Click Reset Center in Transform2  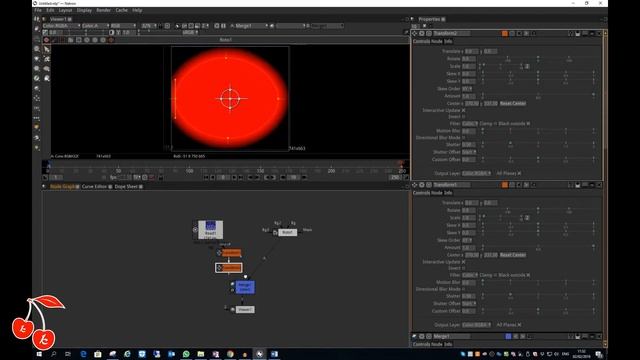point(513,103)
